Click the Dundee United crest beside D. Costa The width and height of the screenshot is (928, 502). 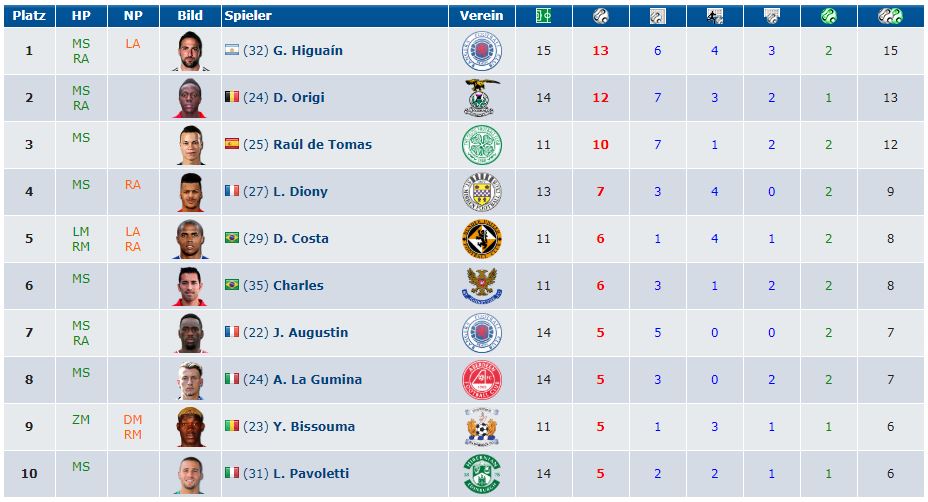click(x=482, y=239)
